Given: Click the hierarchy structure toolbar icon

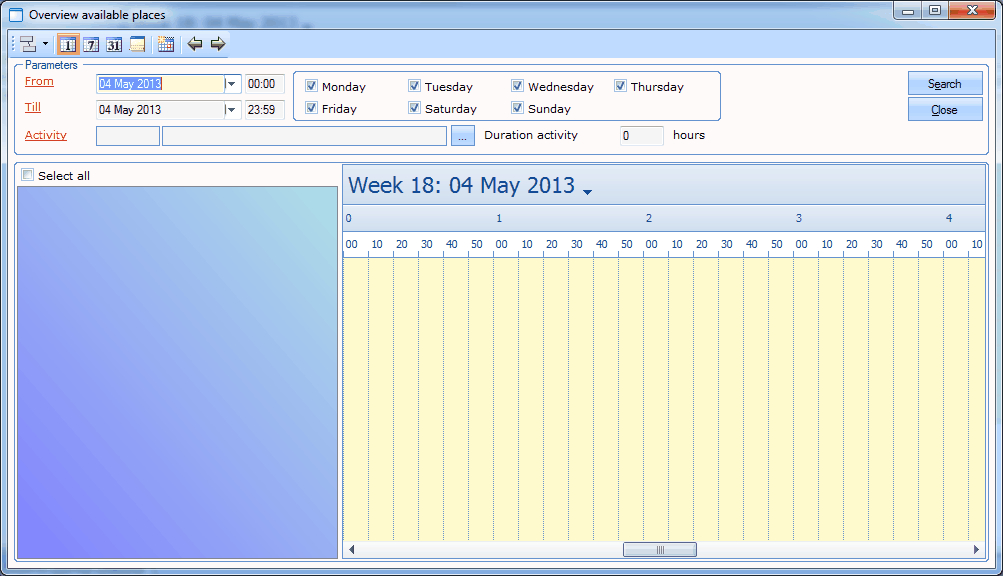Looking at the screenshot, I should [27, 44].
